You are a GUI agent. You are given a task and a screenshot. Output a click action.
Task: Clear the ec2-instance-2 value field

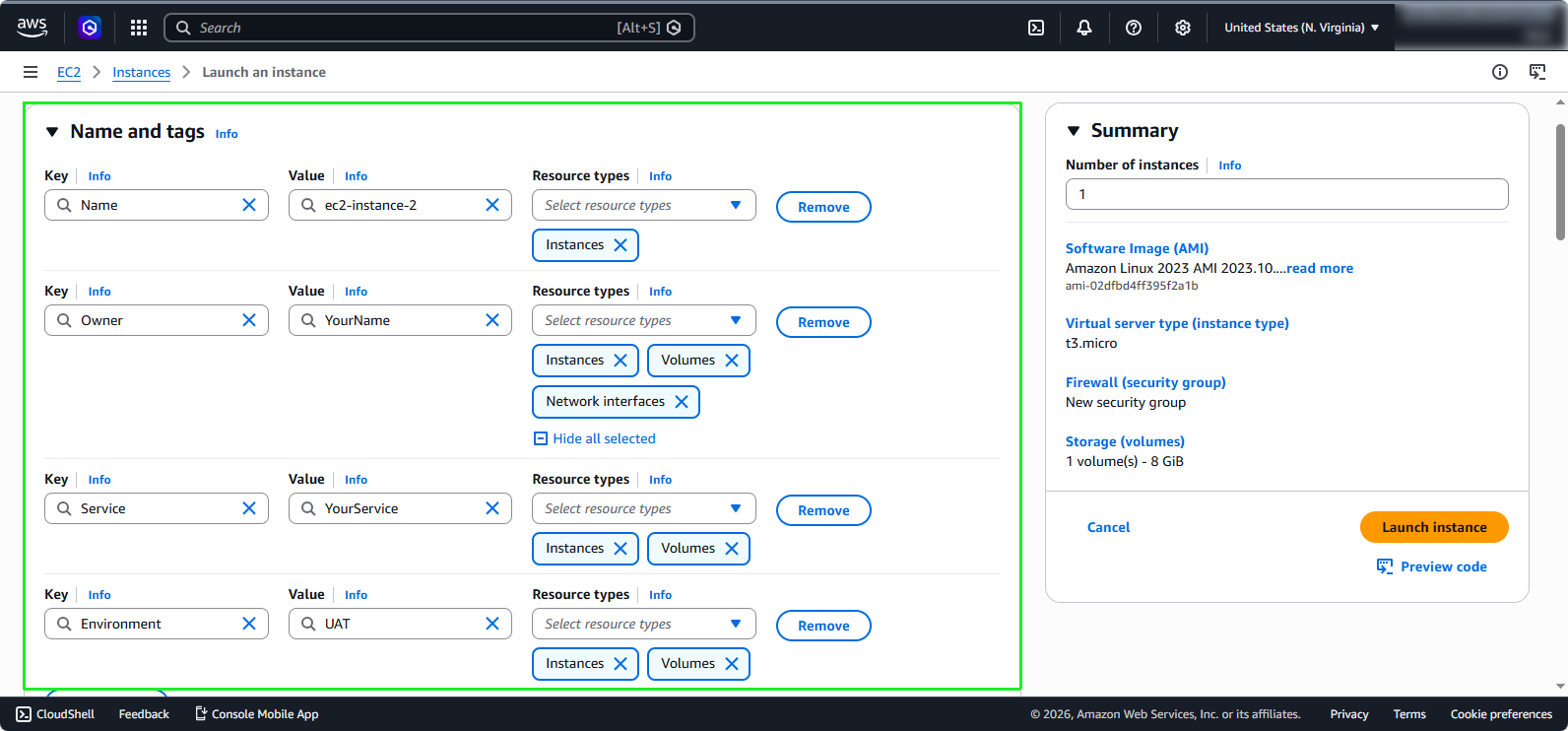click(x=492, y=205)
